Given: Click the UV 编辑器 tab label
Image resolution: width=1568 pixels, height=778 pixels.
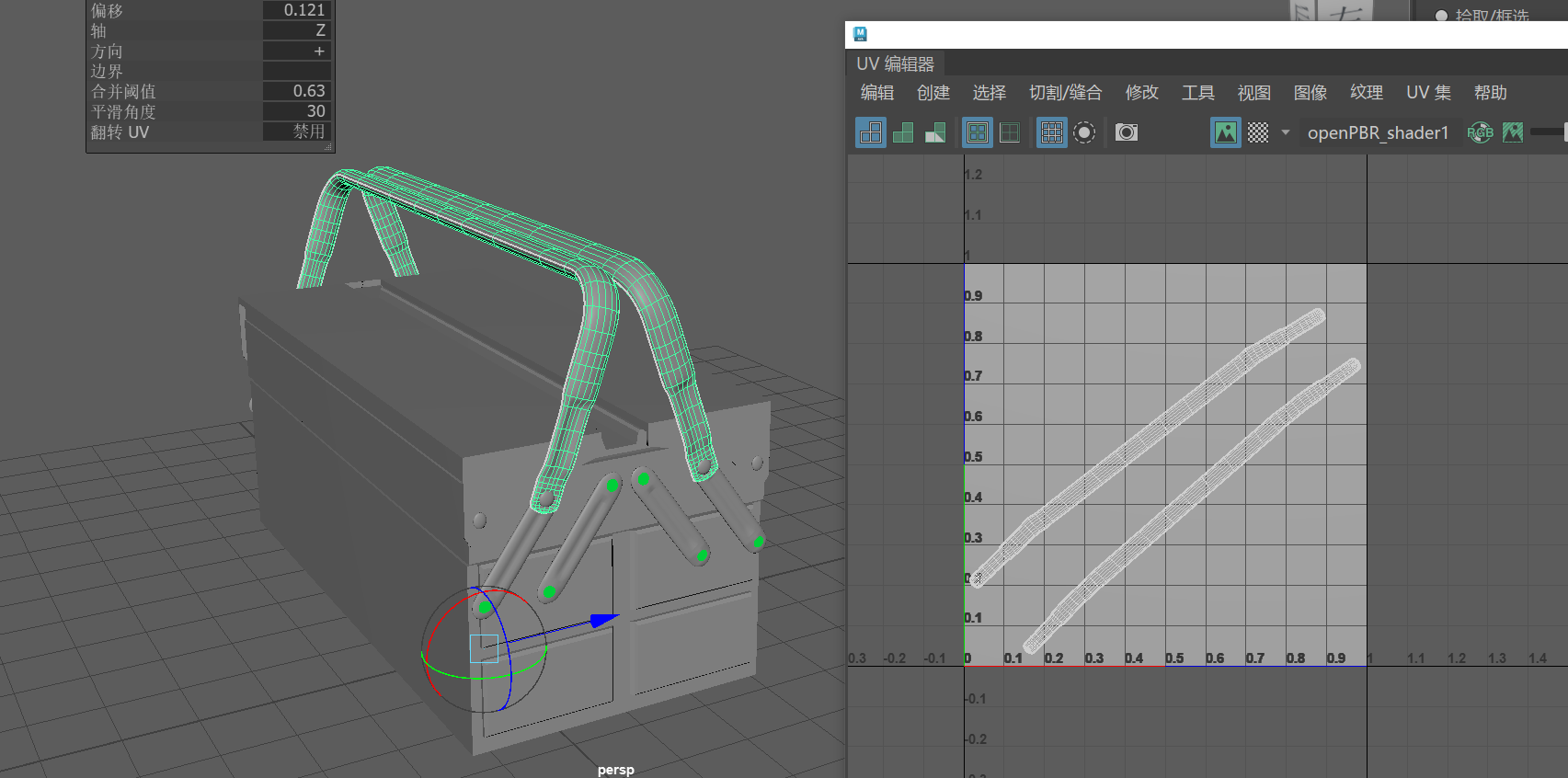Looking at the screenshot, I should [x=896, y=63].
